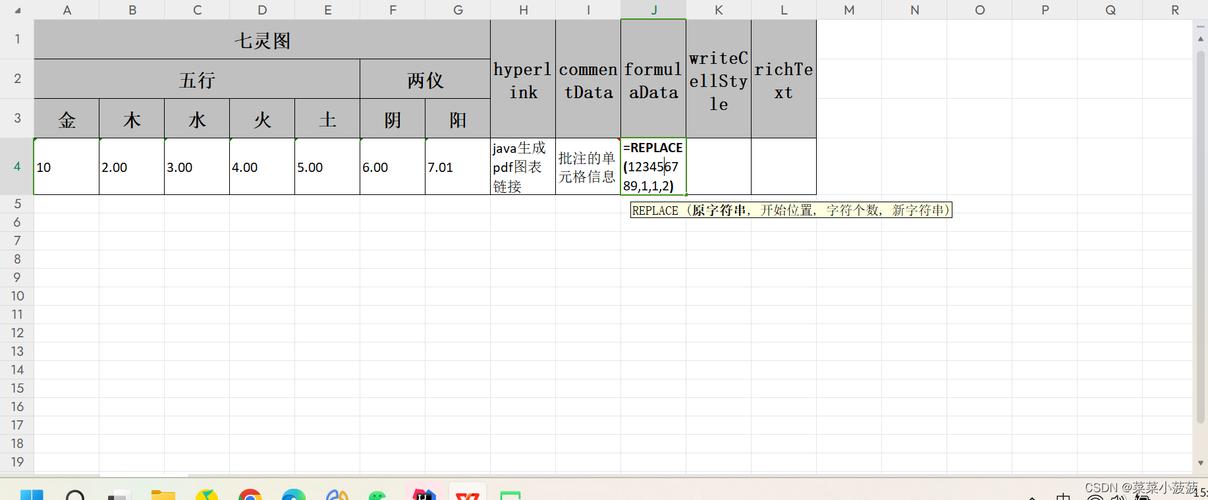Select column M header
The height and width of the screenshot is (500, 1208).
click(849, 10)
